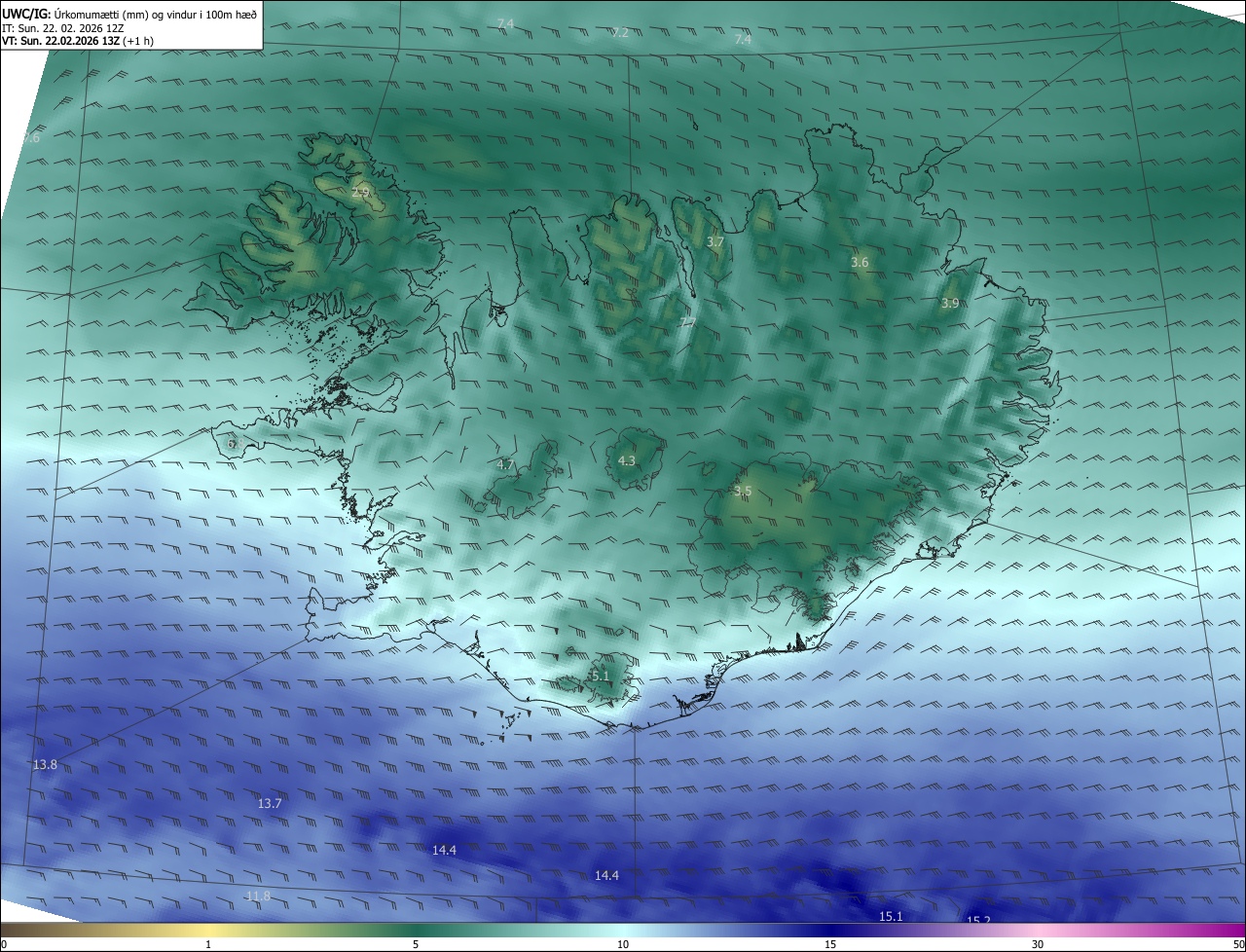Click the 50 tick on color legend

[x=1238, y=944]
